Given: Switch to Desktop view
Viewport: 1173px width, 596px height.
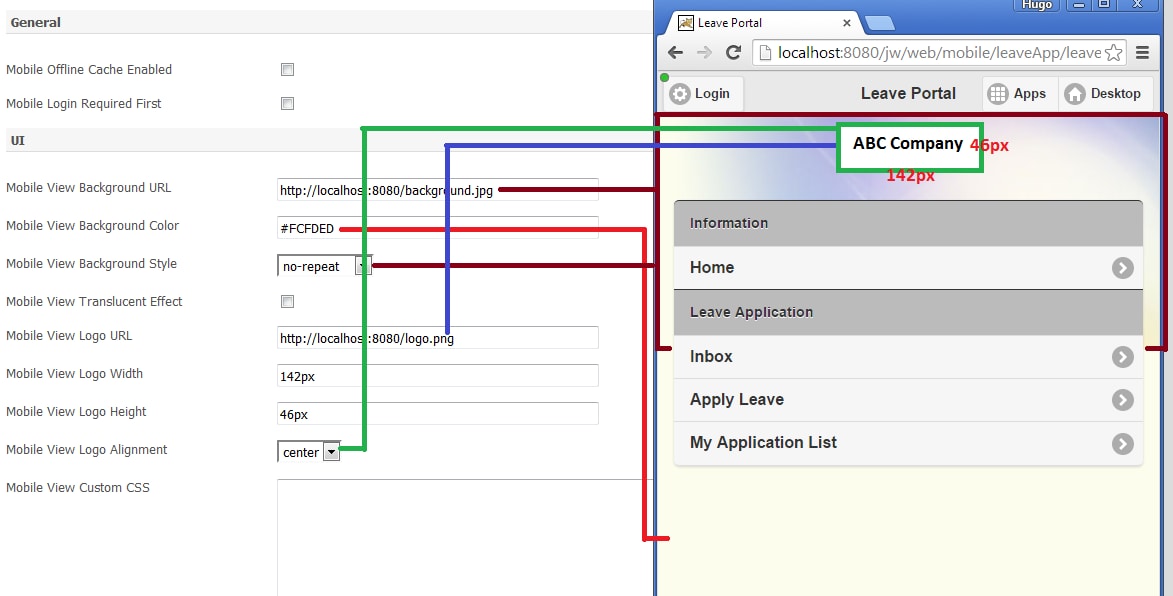Looking at the screenshot, I should (1103, 93).
